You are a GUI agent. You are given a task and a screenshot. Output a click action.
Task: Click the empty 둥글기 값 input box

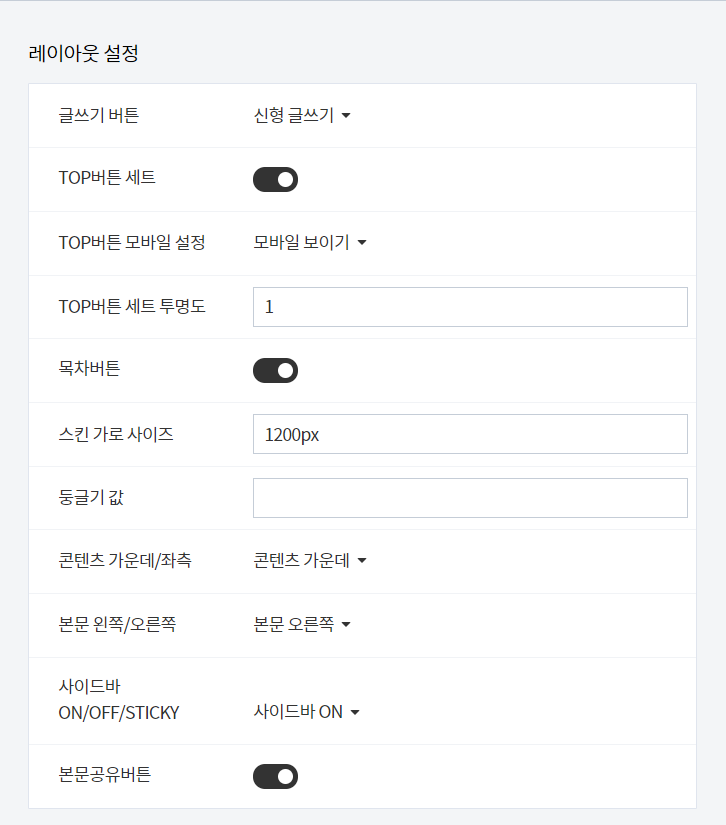tap(470, 498)
